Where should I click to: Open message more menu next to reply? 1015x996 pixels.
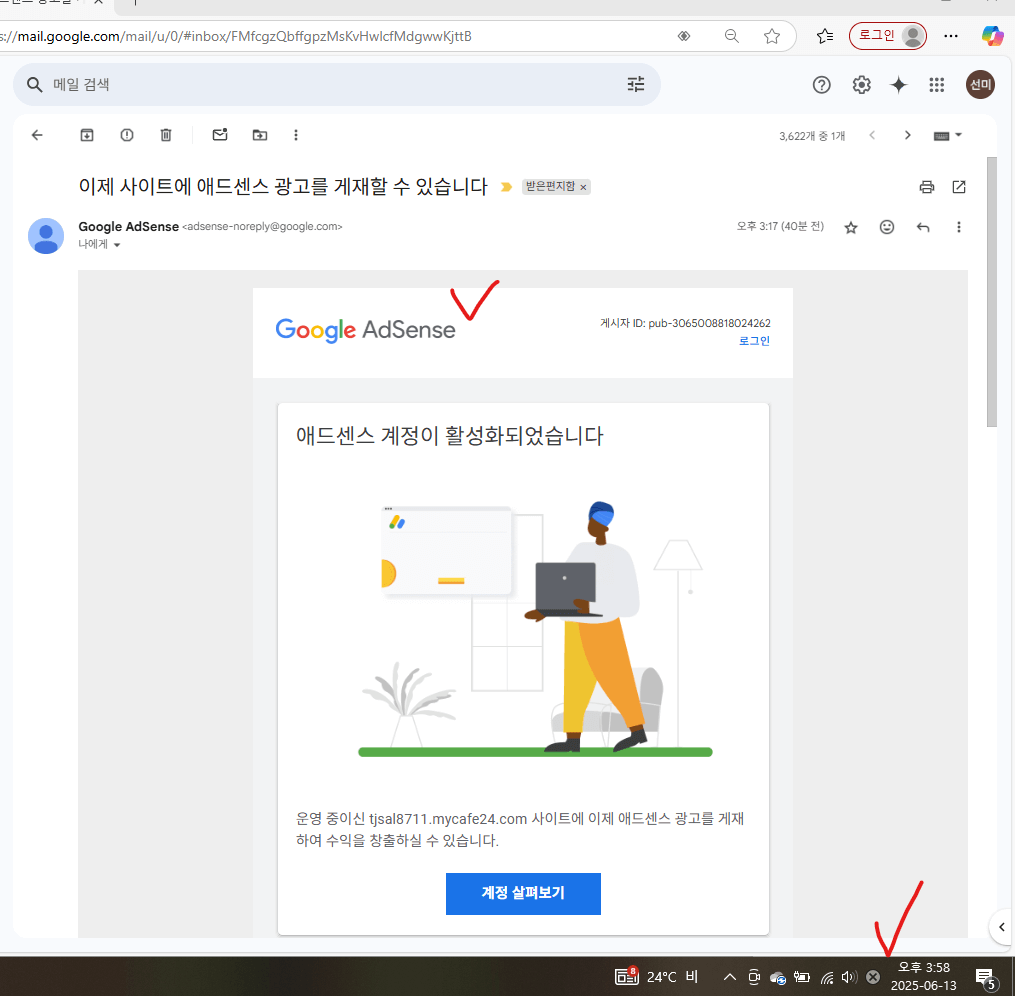[959, 227]
